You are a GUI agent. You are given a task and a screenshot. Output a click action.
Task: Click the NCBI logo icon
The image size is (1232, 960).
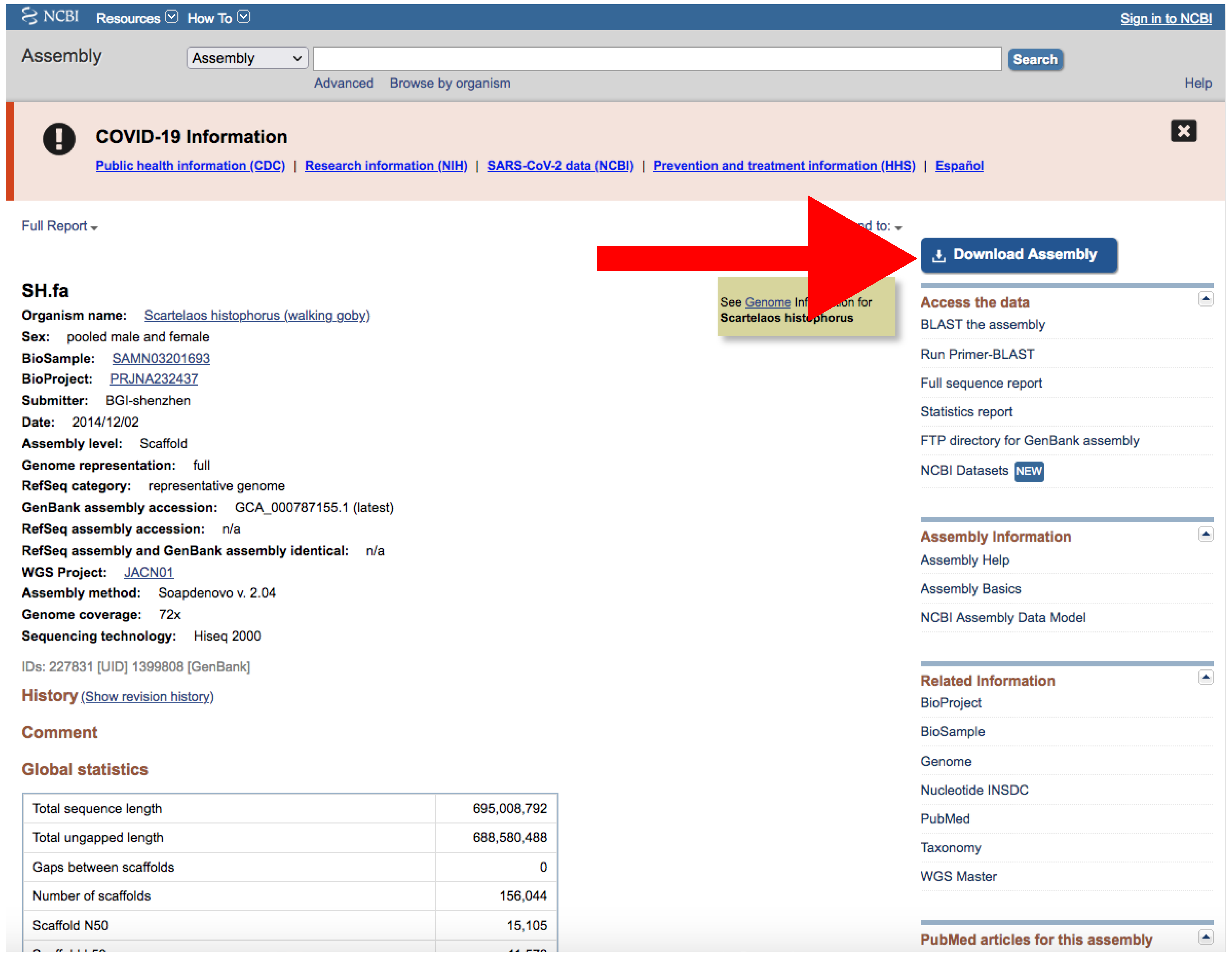(x=29, y=16)
